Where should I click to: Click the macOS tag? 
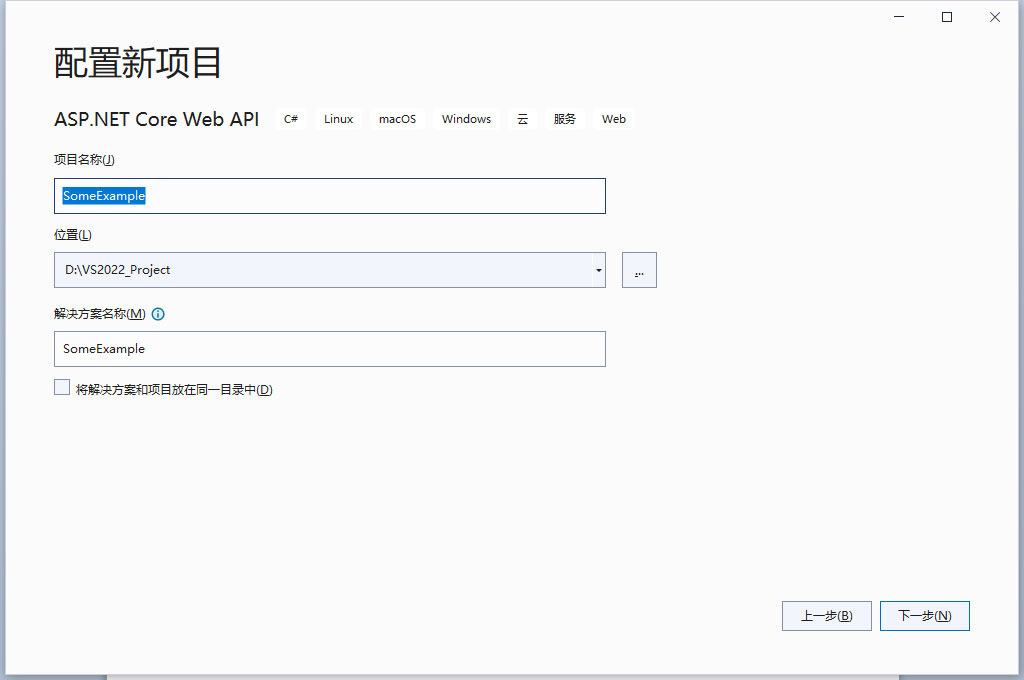point(397,119)
